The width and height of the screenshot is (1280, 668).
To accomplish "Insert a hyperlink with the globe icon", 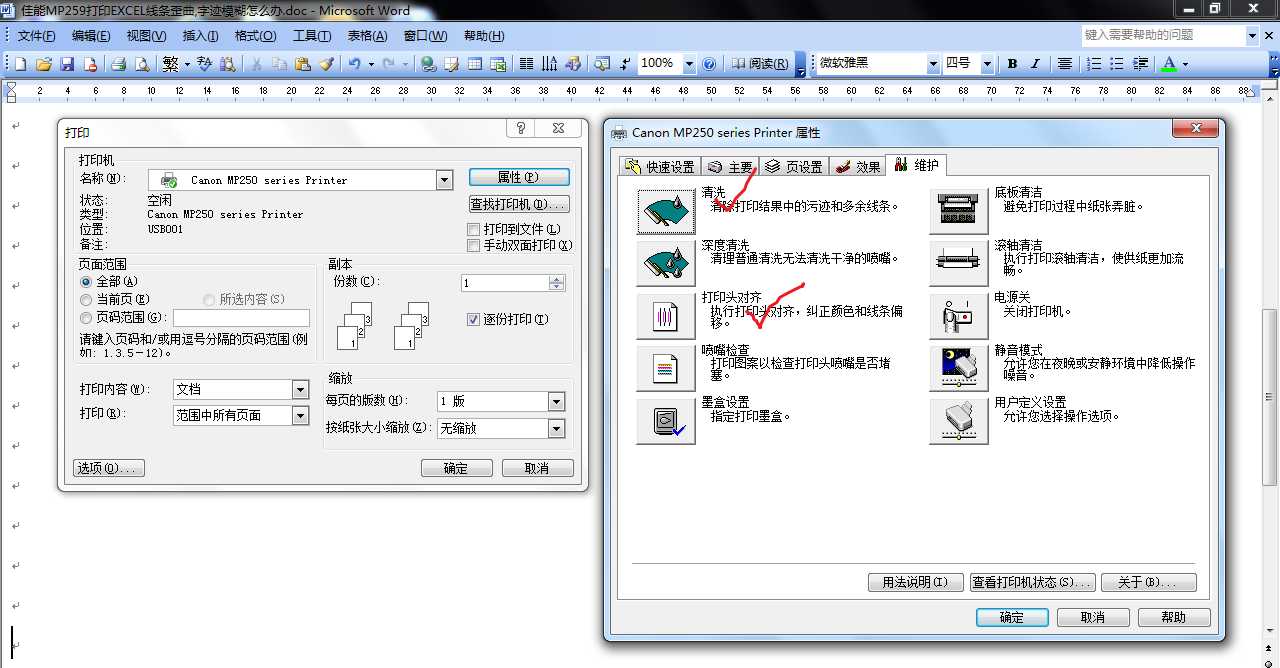I will tap(428, 64).
